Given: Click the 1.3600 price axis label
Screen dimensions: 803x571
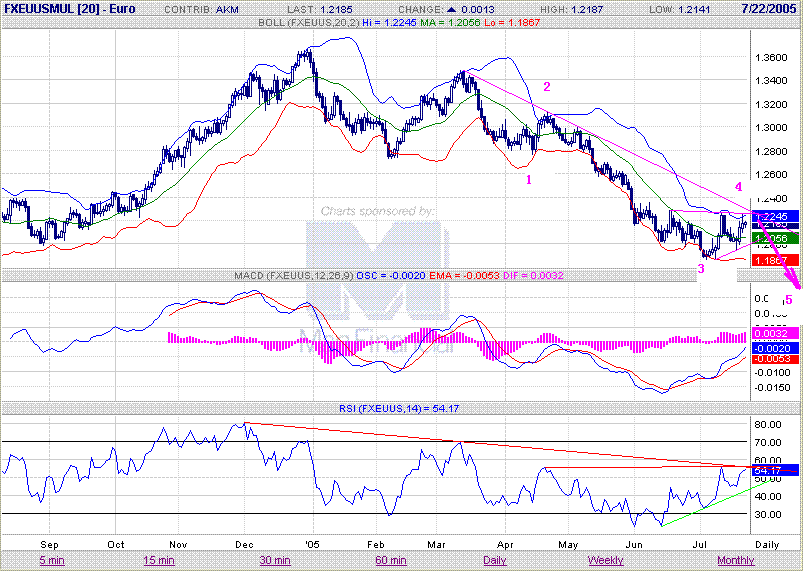Looking at the screenshot, I should (771, 57).
